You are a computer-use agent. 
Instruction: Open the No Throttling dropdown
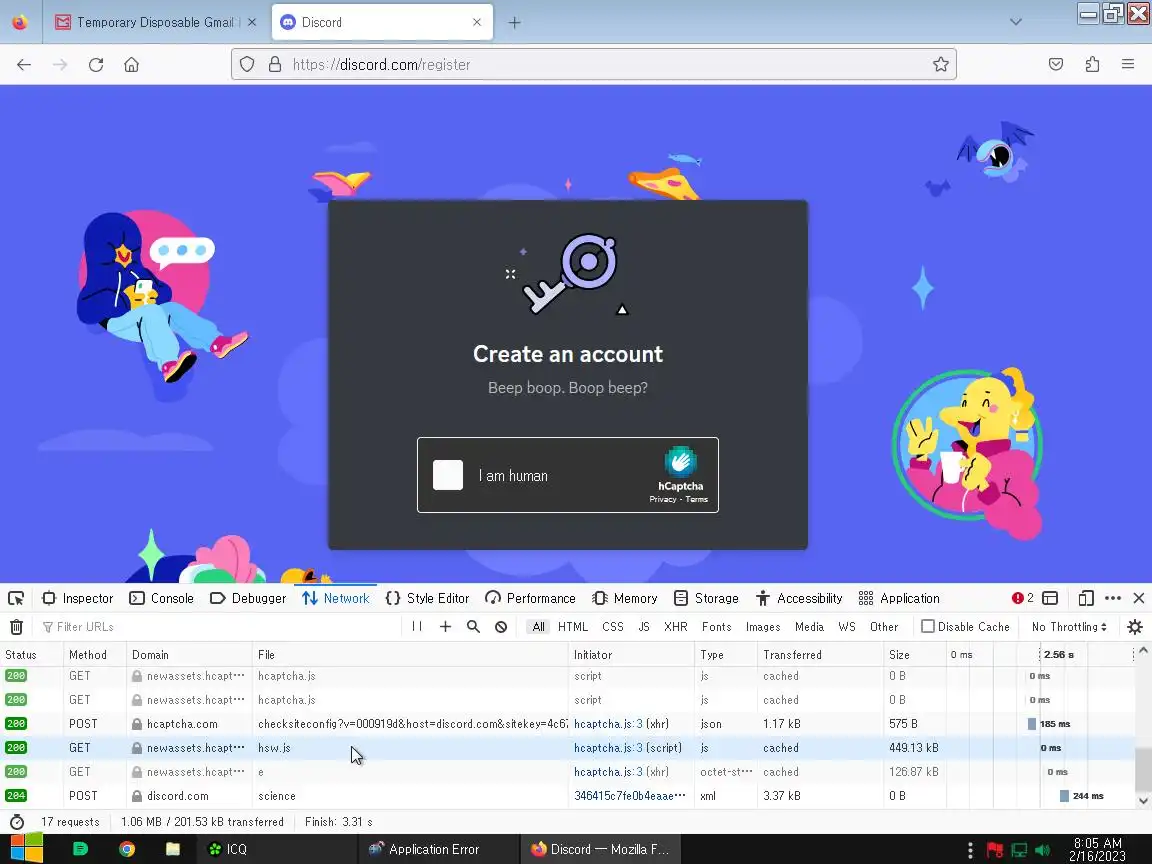pyautogui.click(x=1069, y=627)
